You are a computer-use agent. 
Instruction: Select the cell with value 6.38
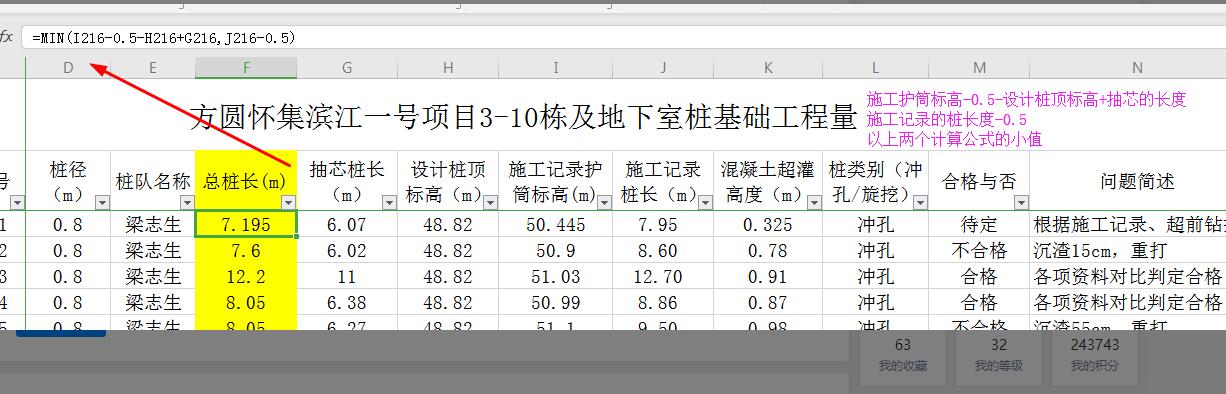(x=347, y=302)
